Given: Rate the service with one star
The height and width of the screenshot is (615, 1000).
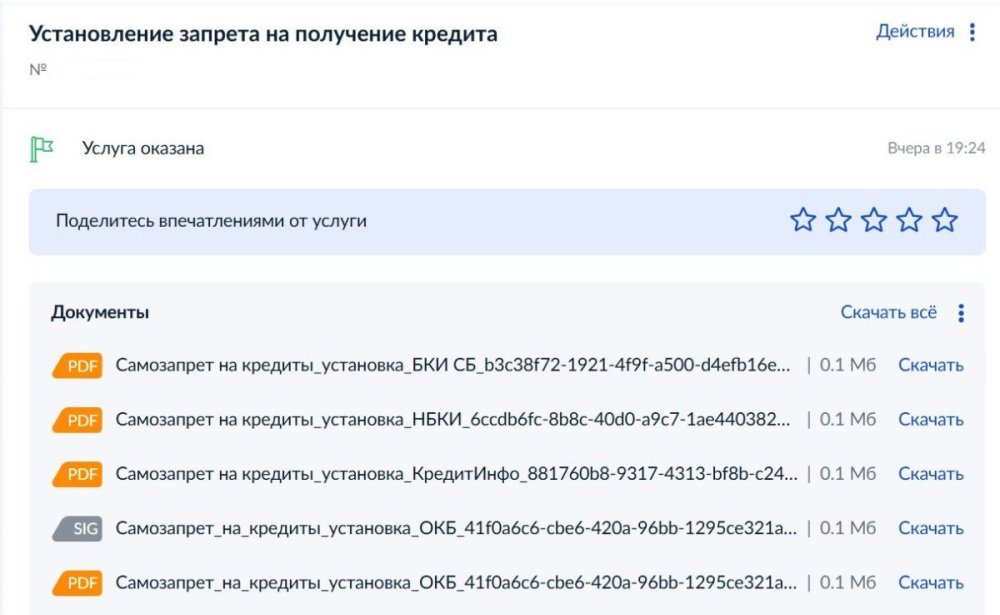Looking at the screenshot, I should [x=803, y=221].
